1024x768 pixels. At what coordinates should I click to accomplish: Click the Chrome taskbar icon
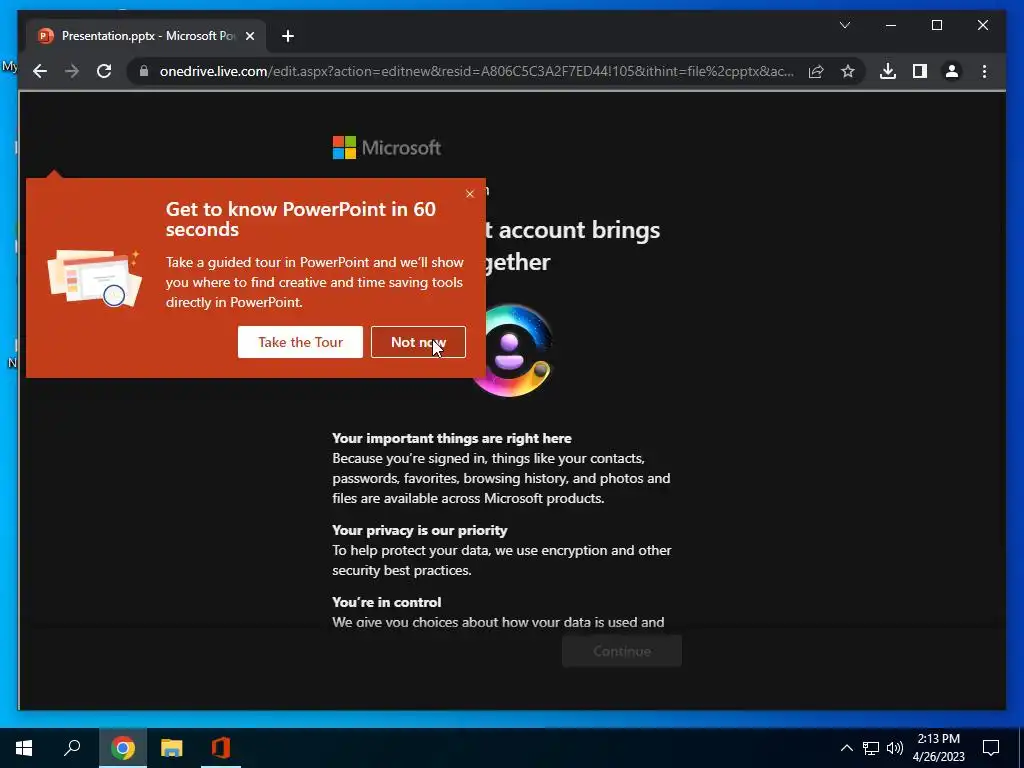point(122,748)
